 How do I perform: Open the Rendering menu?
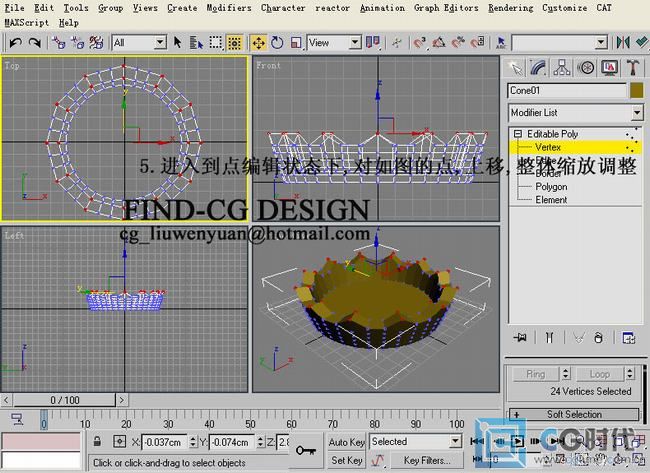tap(511, 8)
